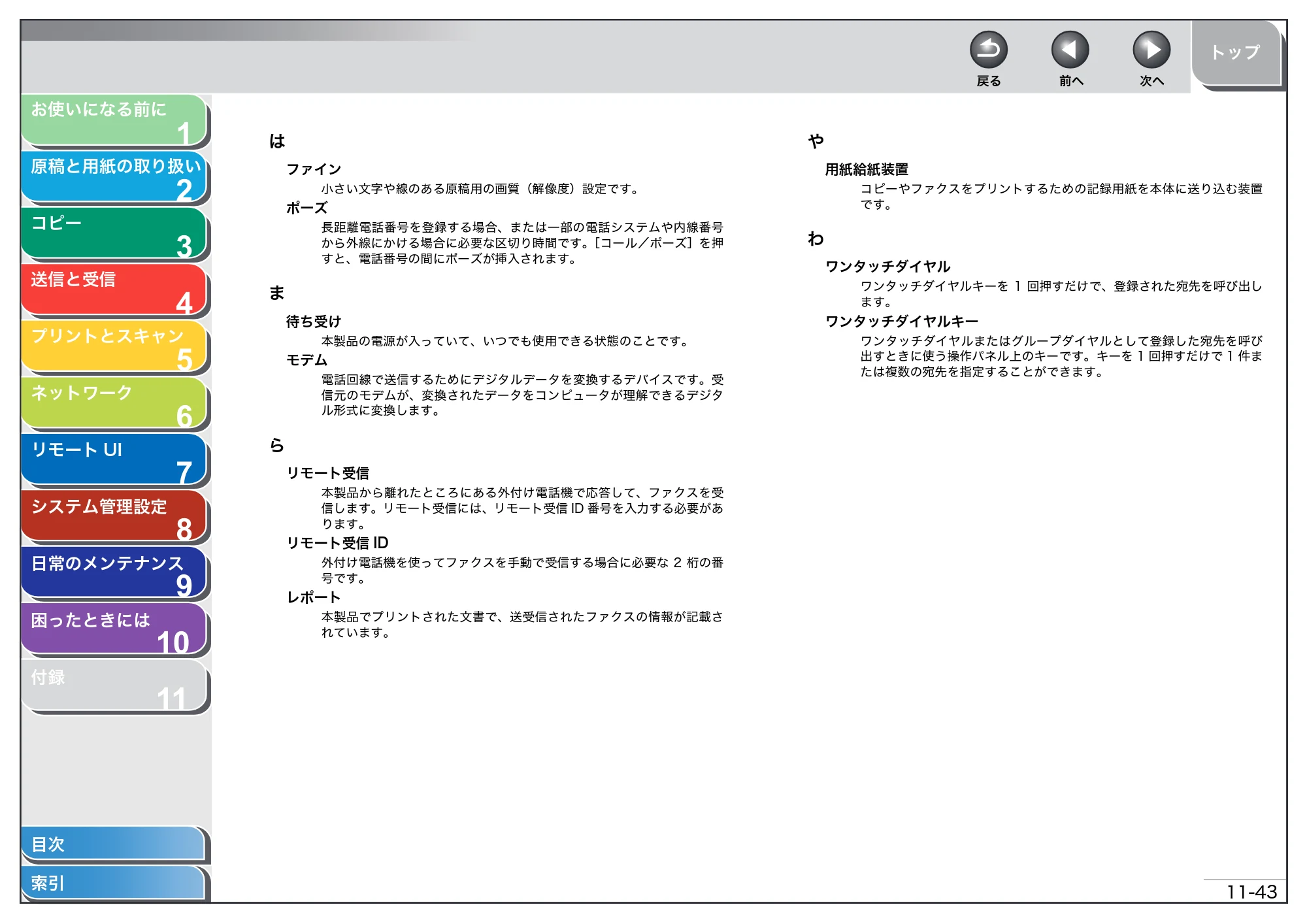Viewport: 1307px width, 924px height.
Task: Click the 戻る (back) round arrow icon
Action: coord(988,50)
